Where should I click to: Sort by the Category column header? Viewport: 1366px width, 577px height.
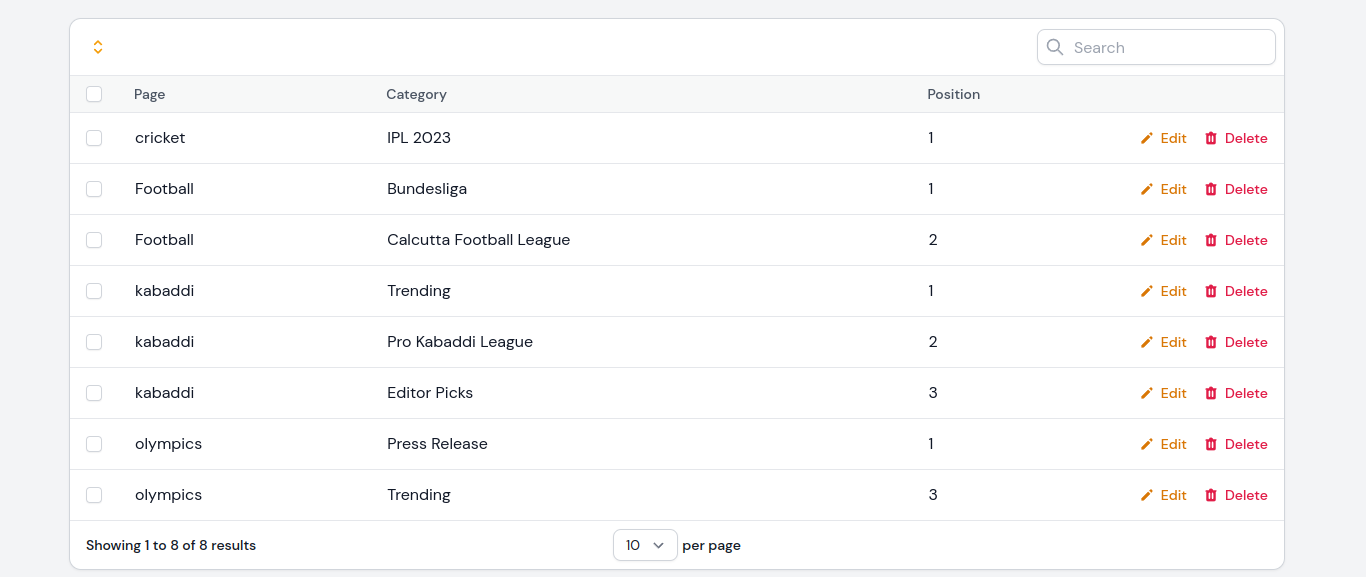click(x=416, y=94)
